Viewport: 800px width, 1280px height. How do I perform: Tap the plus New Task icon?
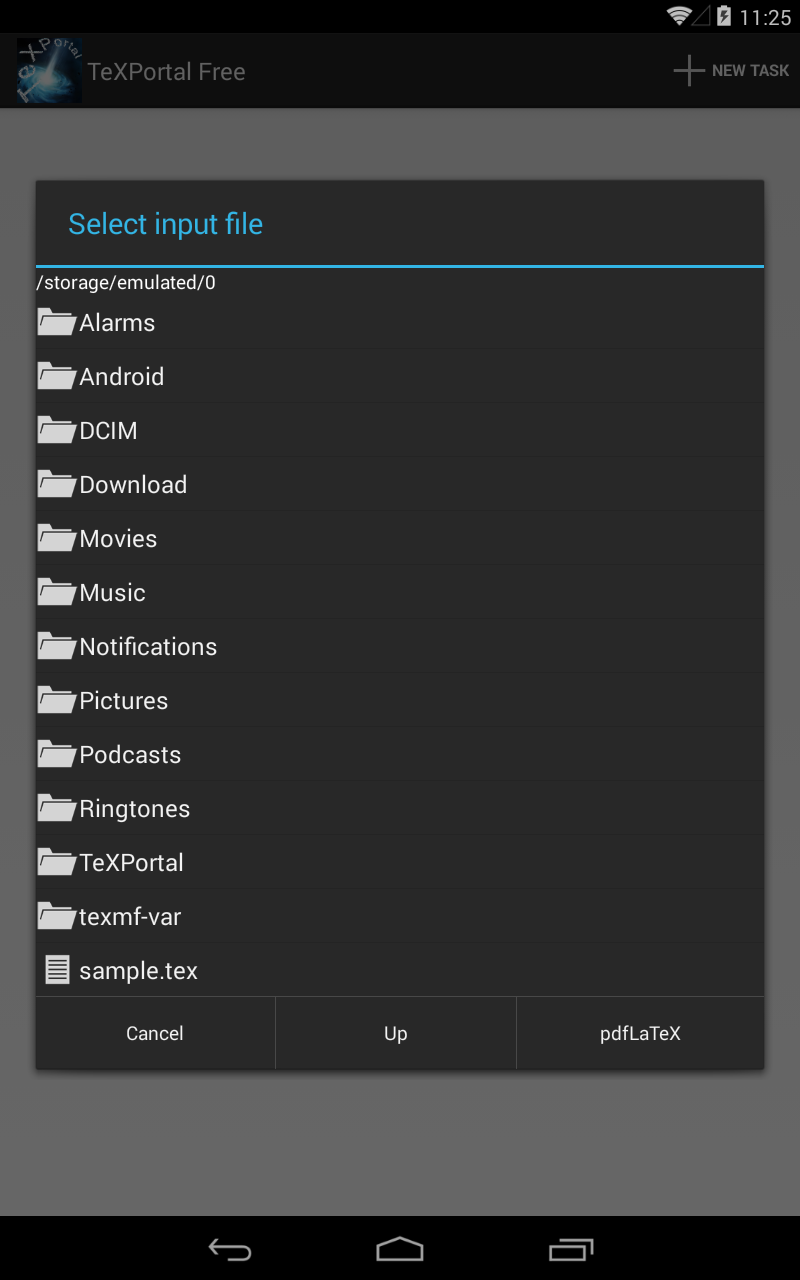(x=689, y=71)
